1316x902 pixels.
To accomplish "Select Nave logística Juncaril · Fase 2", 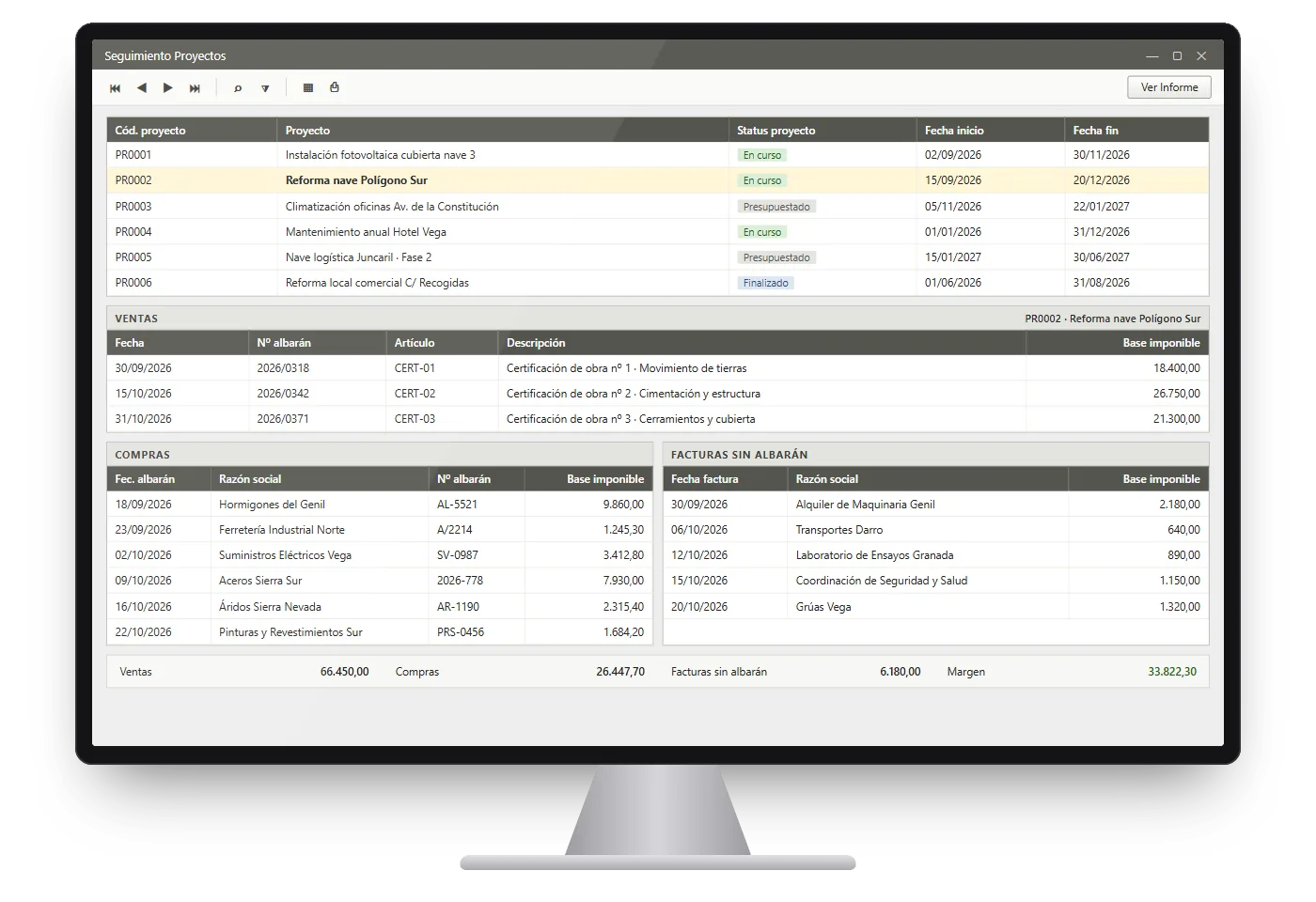I will pyautogui.click(x=658, y=257).
